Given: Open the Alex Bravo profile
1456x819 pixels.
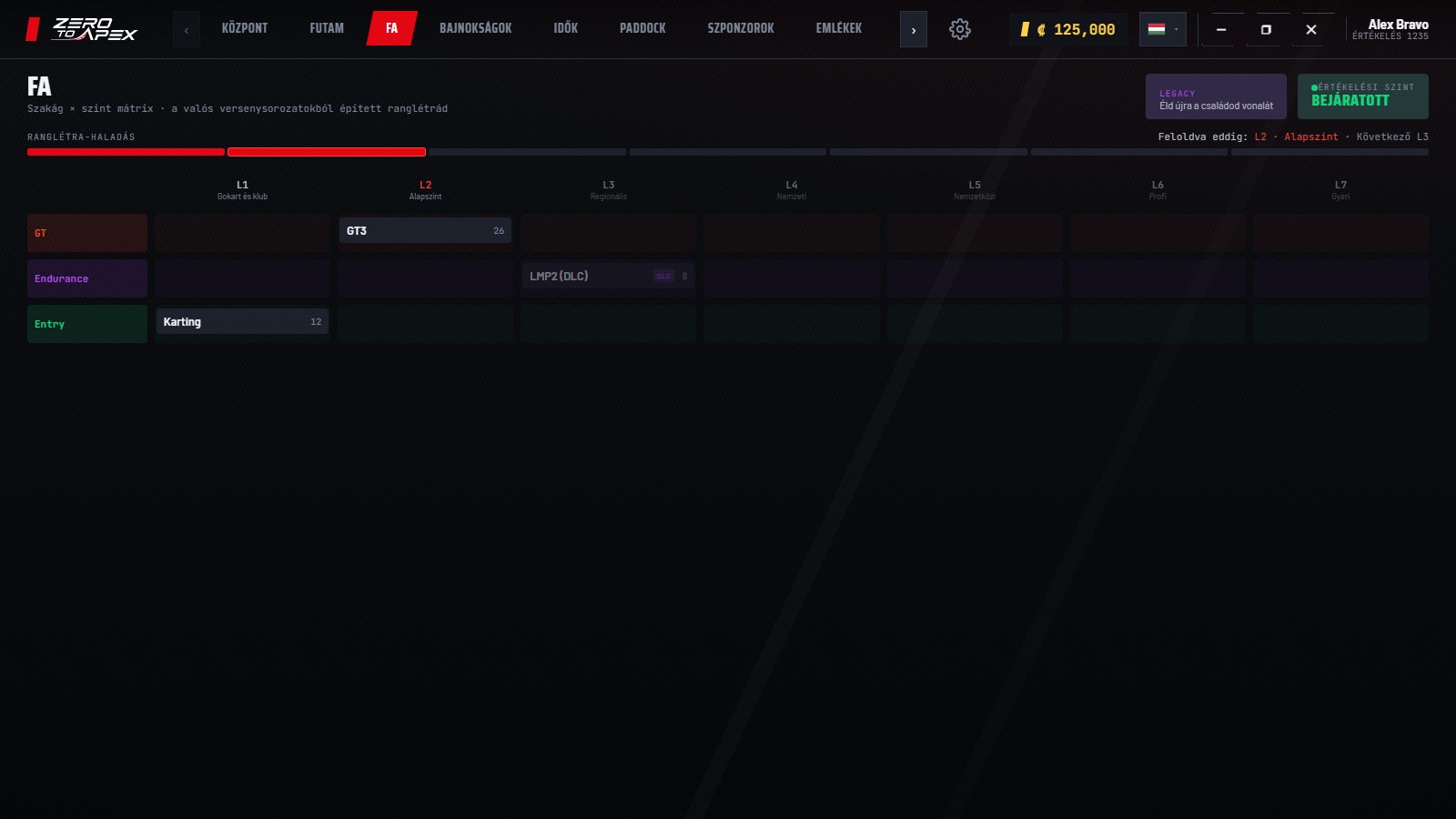Looking at the screenshot, I should (x=1390, y=29).
